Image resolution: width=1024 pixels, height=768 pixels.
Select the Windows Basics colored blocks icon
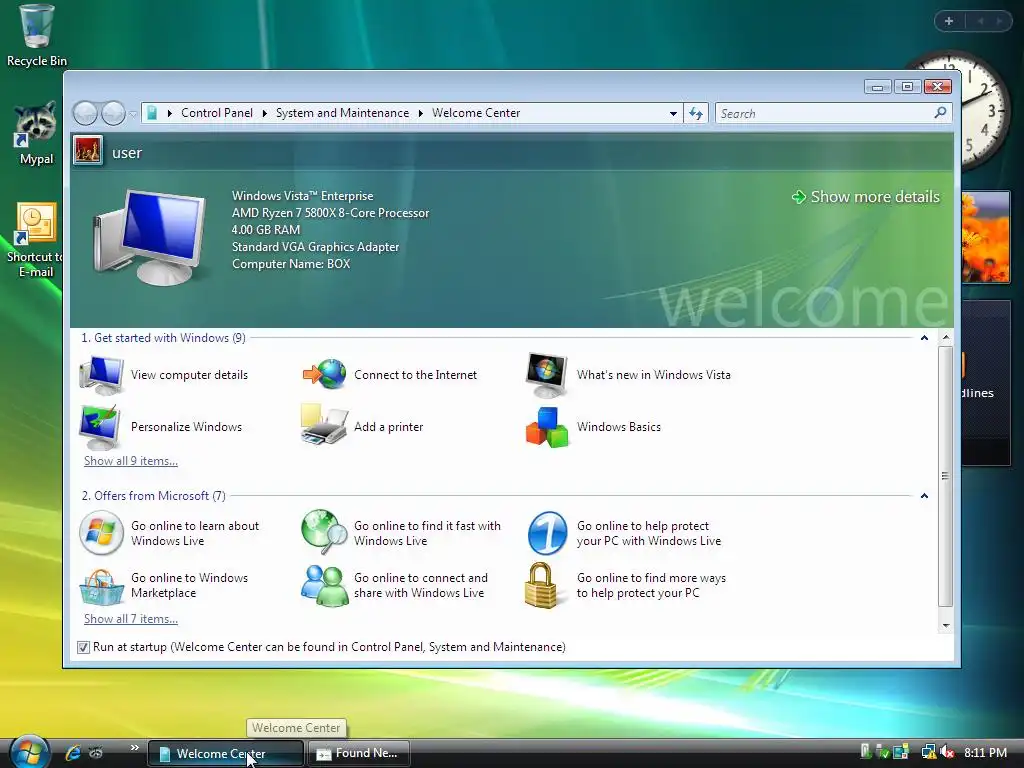[x=547, y=427]
